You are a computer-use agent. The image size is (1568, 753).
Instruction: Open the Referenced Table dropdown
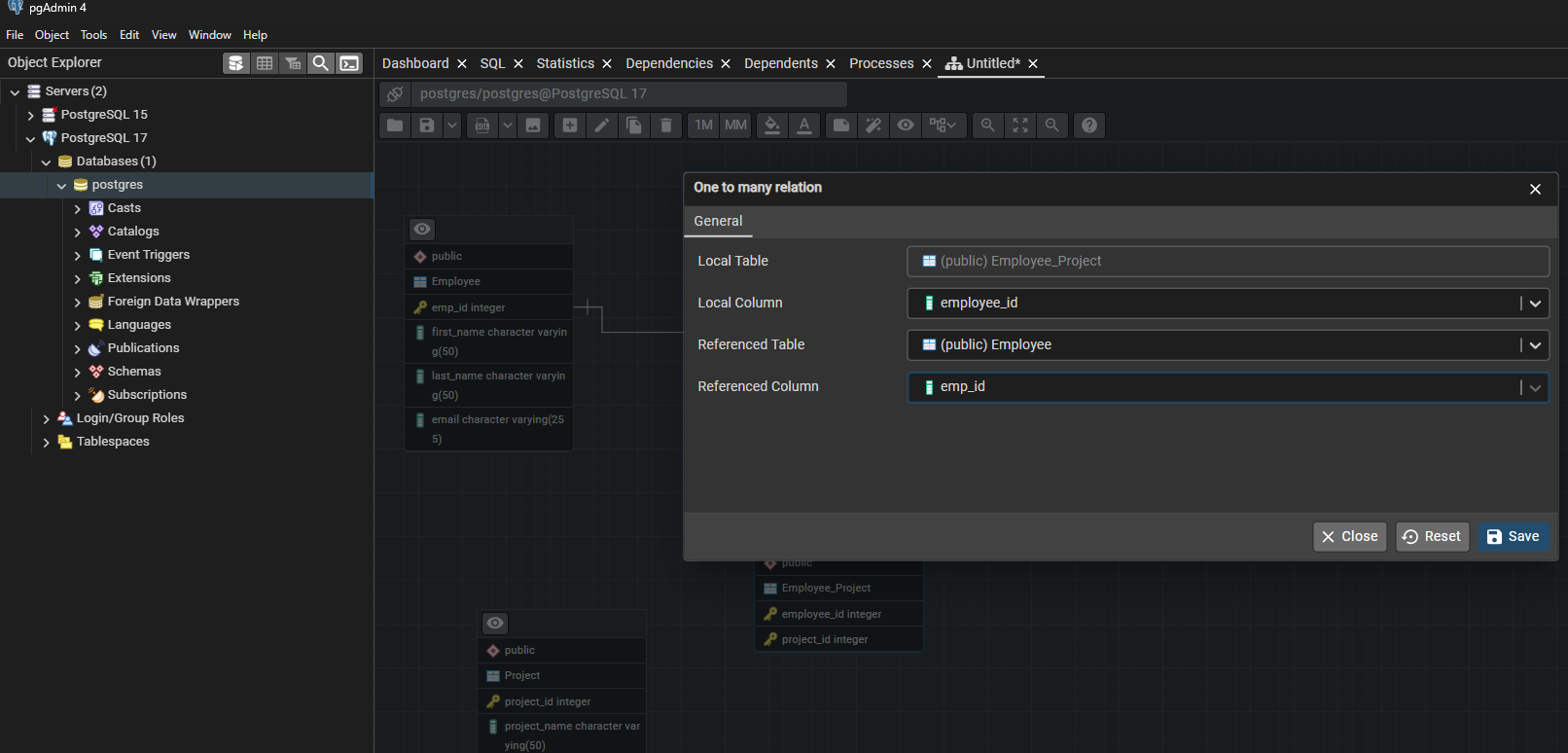click(1534, 345)
